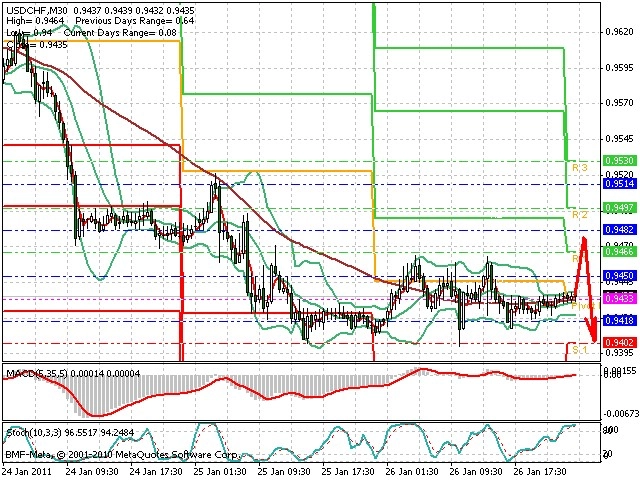Click the USDCHF,M30 chart title
The image size is (640, 480).
[38, 11]
